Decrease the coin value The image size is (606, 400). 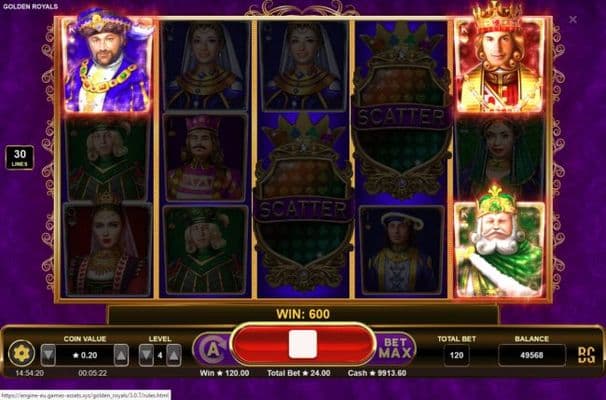pos(48,355)
